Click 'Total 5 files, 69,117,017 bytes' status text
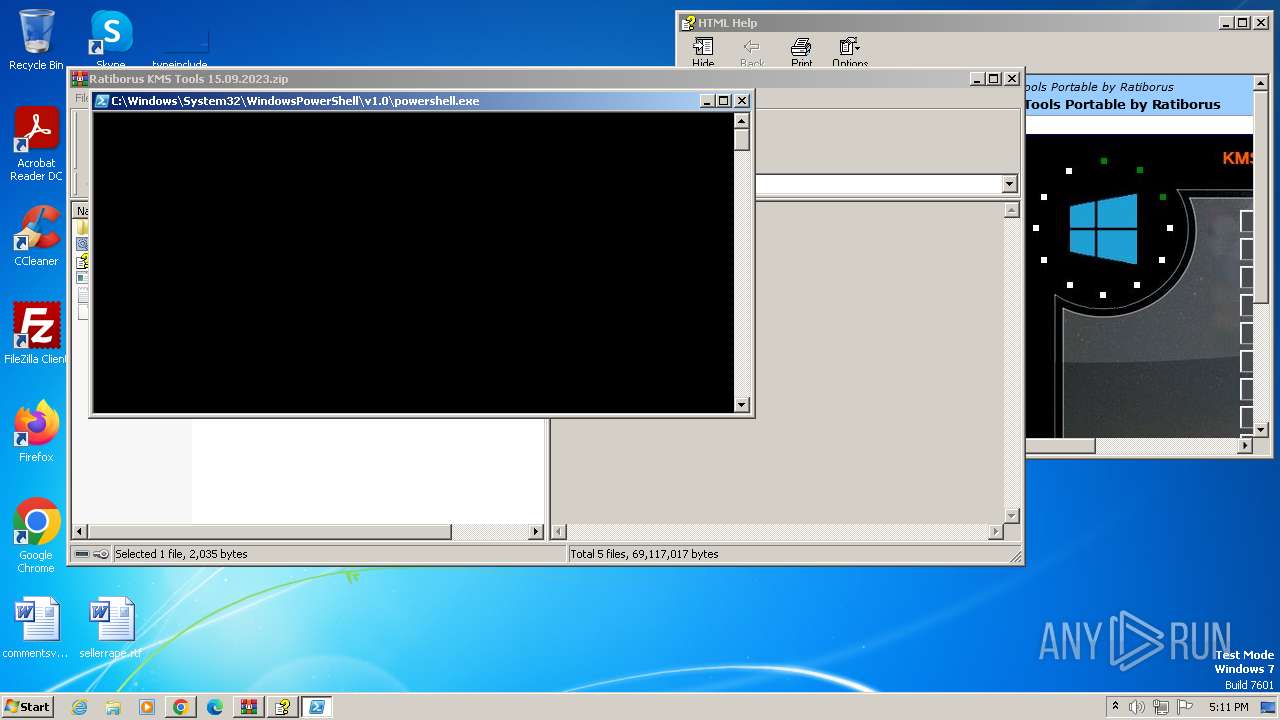Image resolution: width=1280 pixels, height=720 pixels. 644,554
